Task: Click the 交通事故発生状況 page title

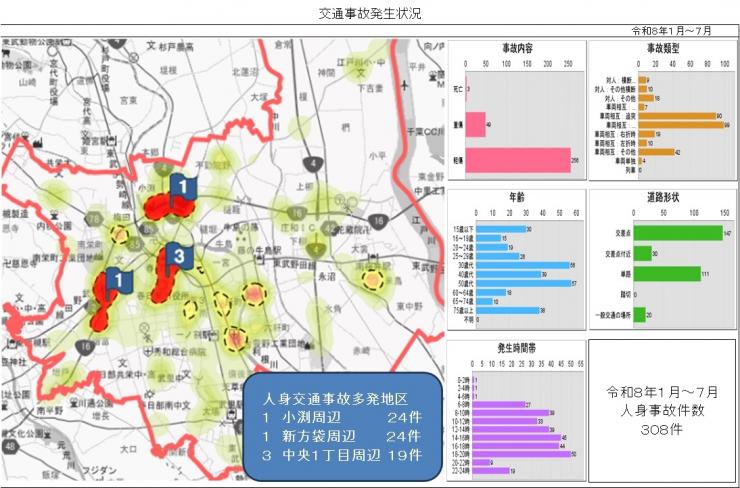Action: [370, 14]
